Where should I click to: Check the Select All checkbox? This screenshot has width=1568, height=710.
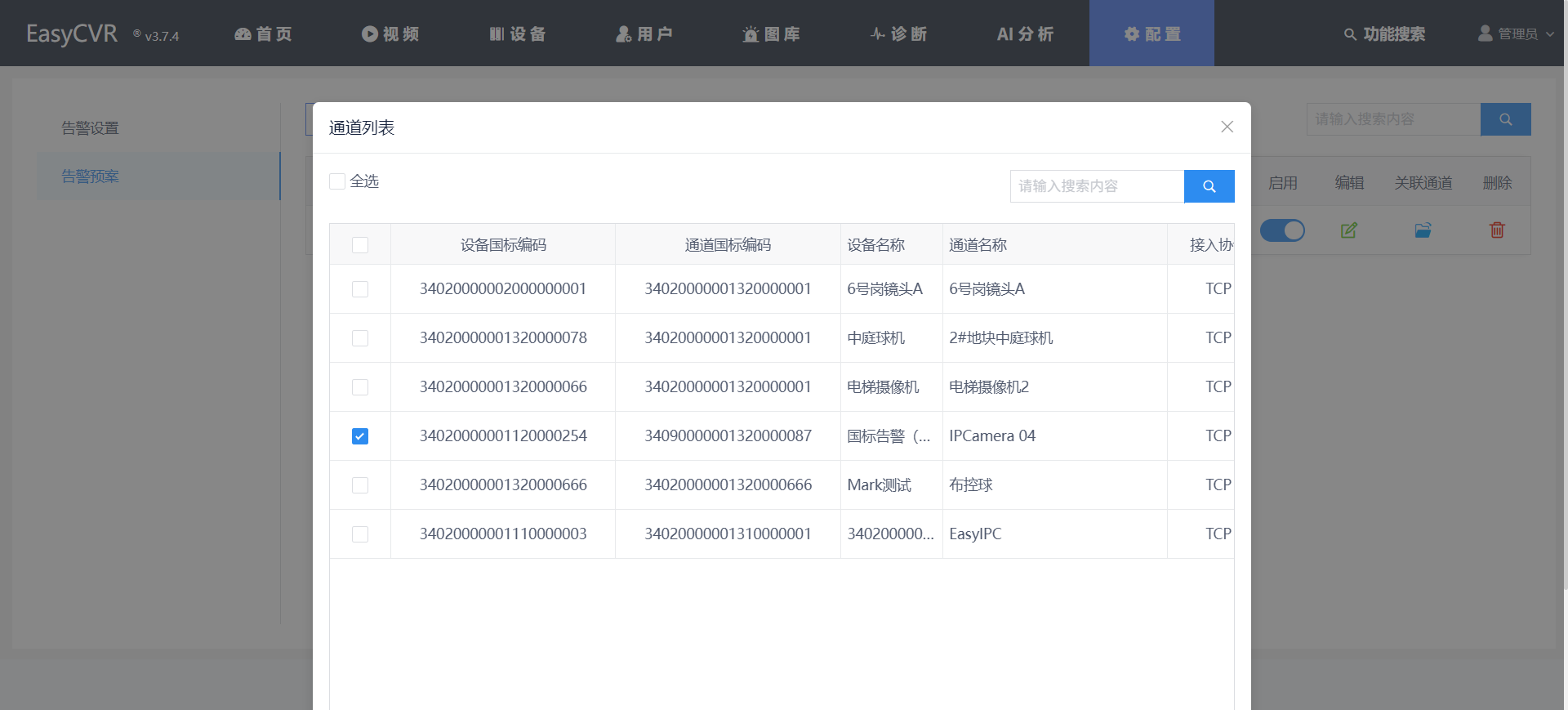click(x=337, y=181)
